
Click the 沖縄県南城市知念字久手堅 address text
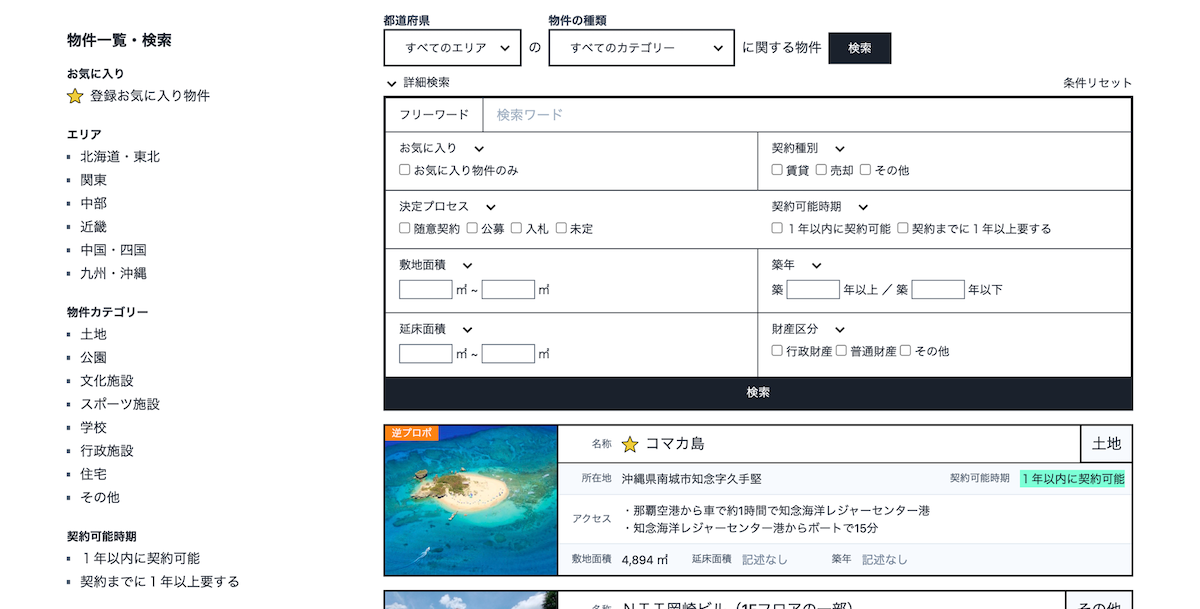(692, 479)
